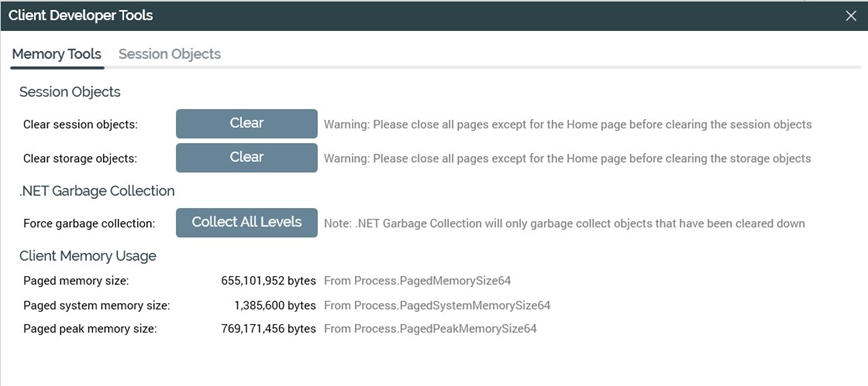The image size is (868, 386).
Task: Click the storage objects warning text
Action: pos(567,158)
